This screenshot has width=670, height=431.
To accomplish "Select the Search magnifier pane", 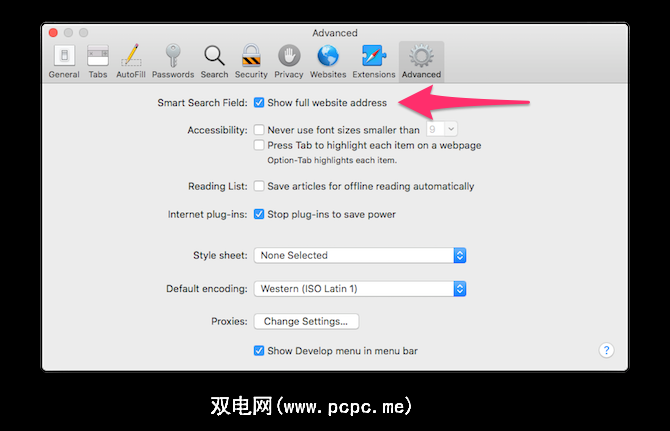I will coord(215,62).
